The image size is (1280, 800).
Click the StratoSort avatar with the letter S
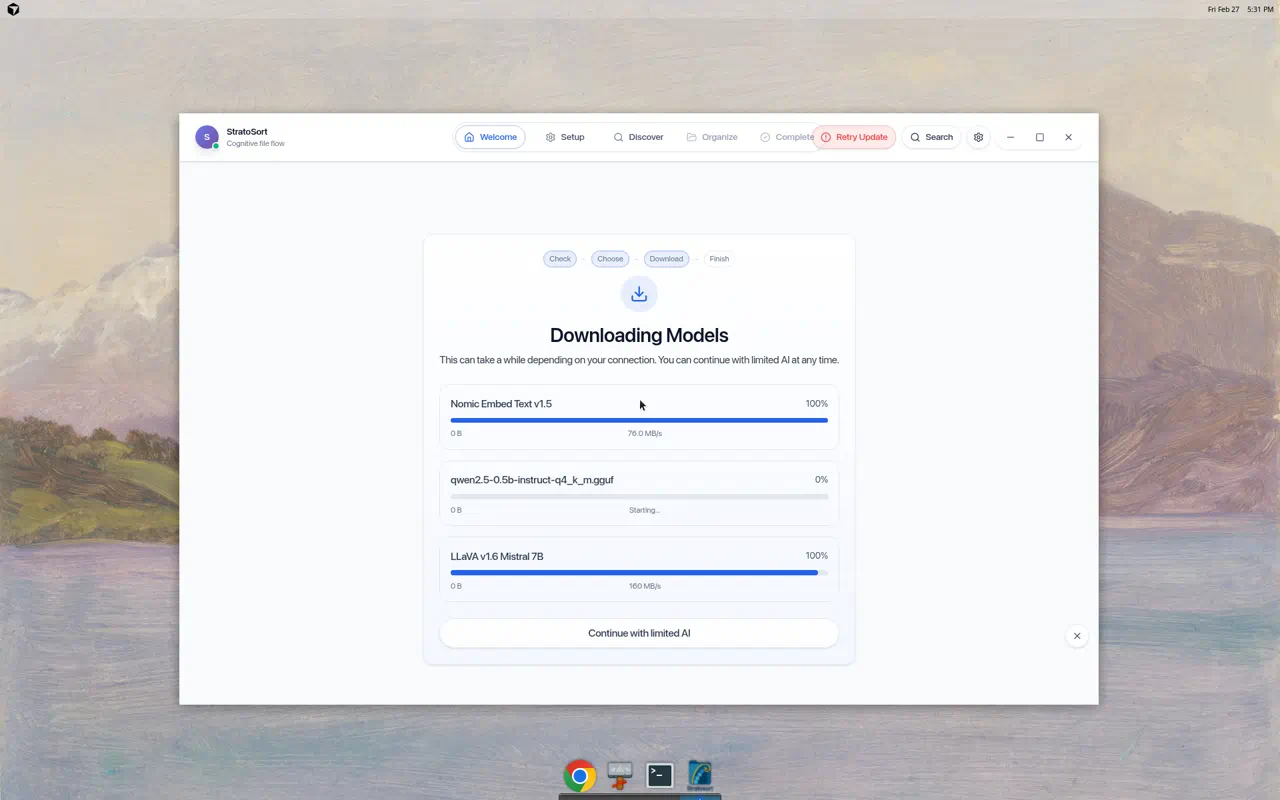(207, 137)
